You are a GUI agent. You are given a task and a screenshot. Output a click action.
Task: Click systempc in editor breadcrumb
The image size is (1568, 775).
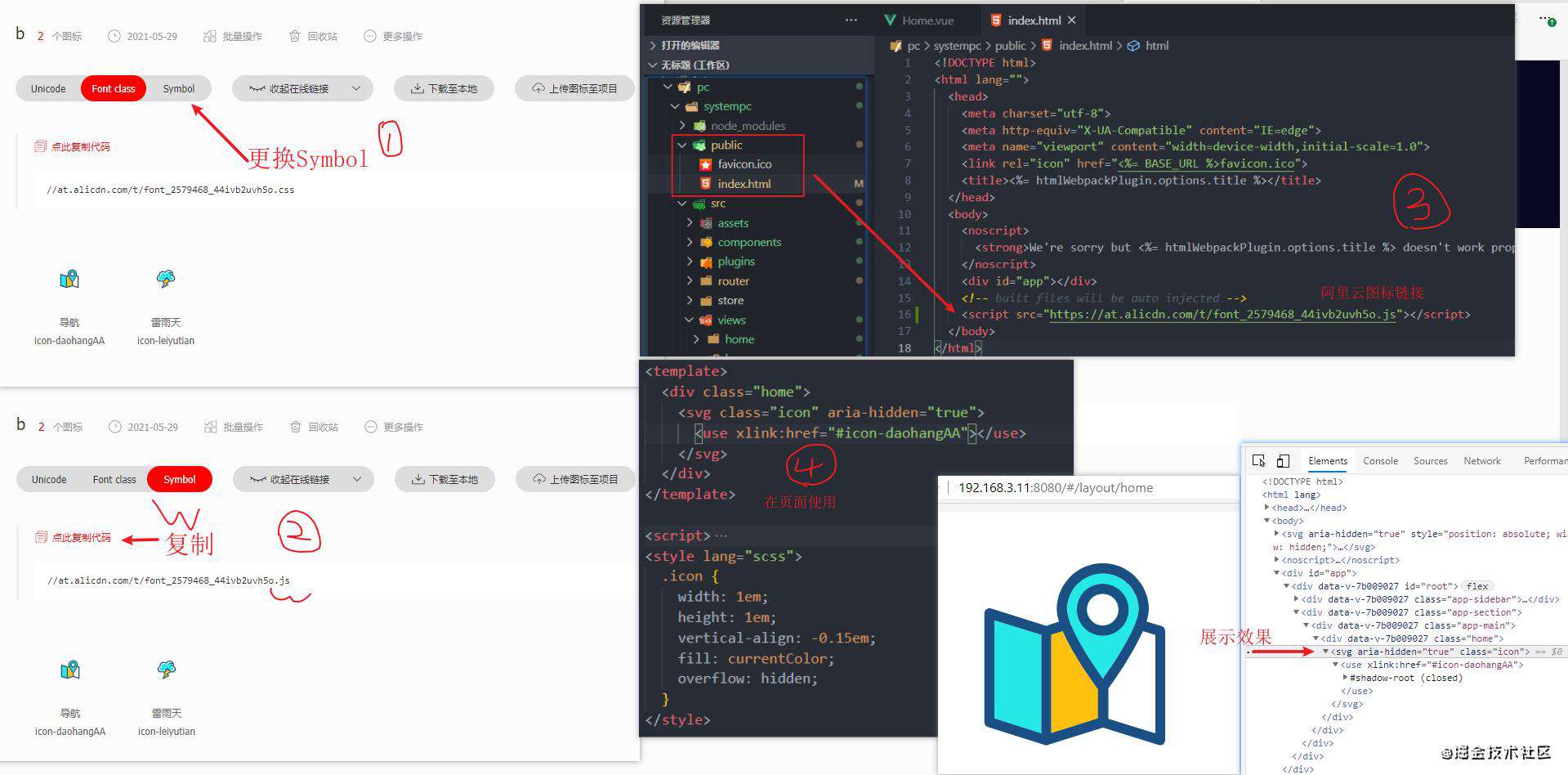point(957,46)
